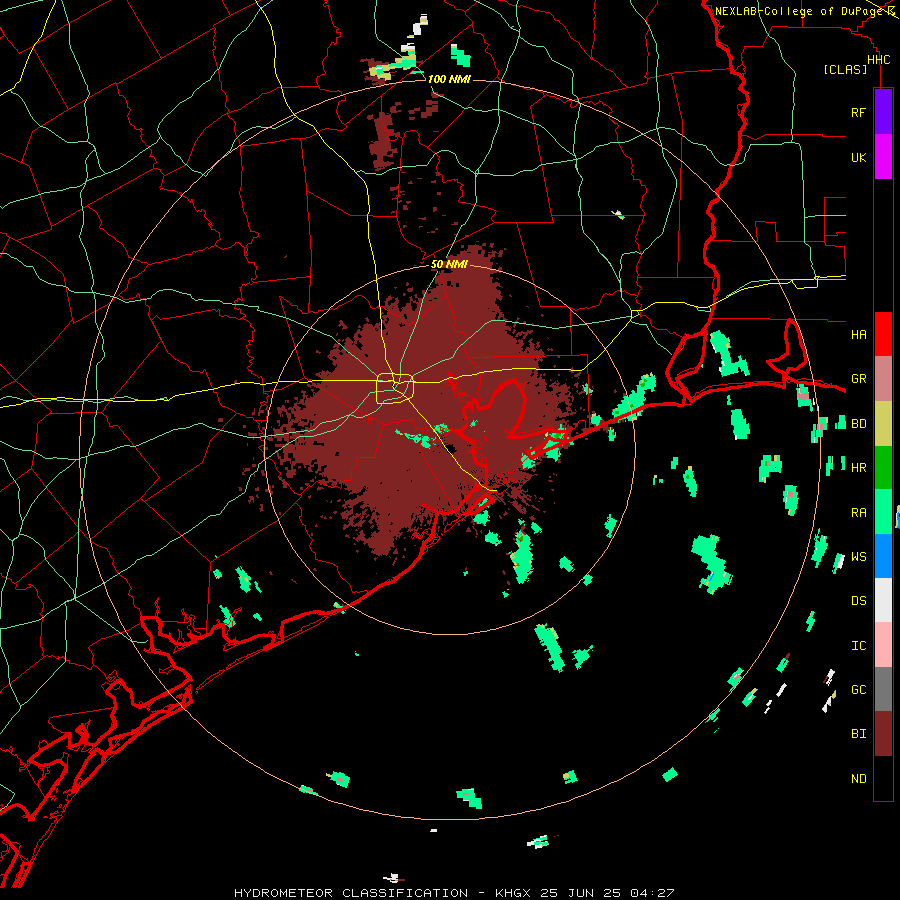The image size is (900, 900).
Task: Click the "WS" legend label
Action: [859, 556]
